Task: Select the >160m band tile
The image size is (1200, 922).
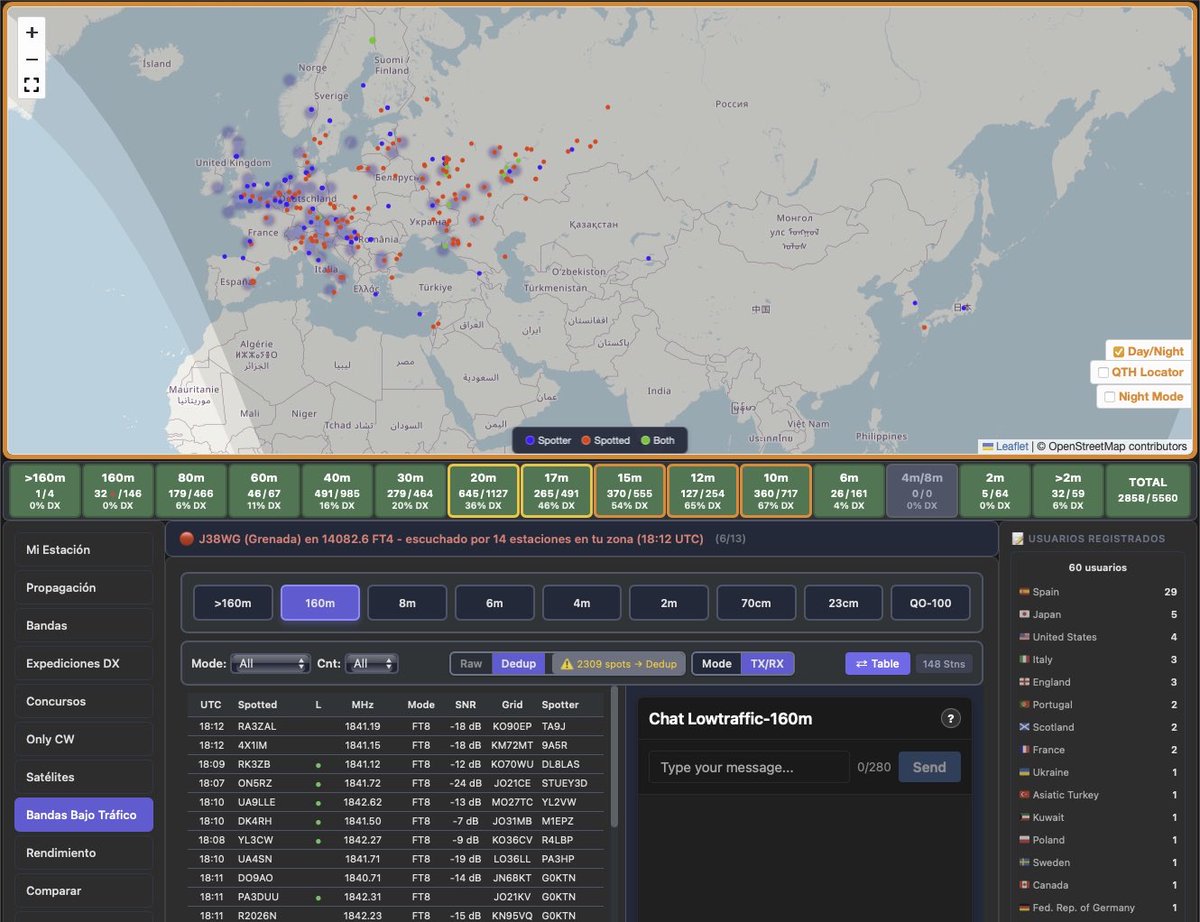Action: 44,490
